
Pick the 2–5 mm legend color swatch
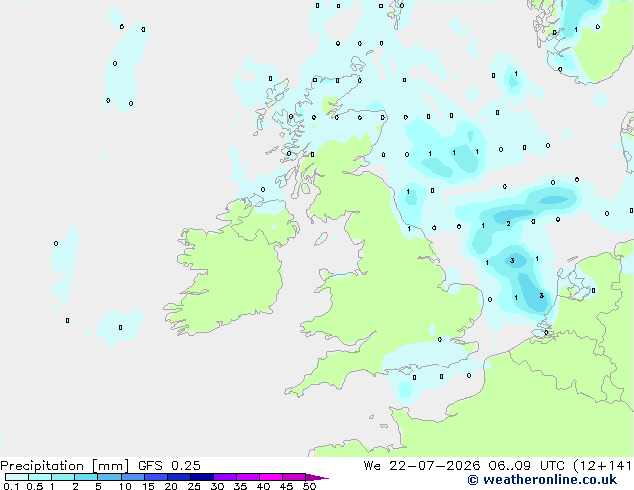pos(86,477)
